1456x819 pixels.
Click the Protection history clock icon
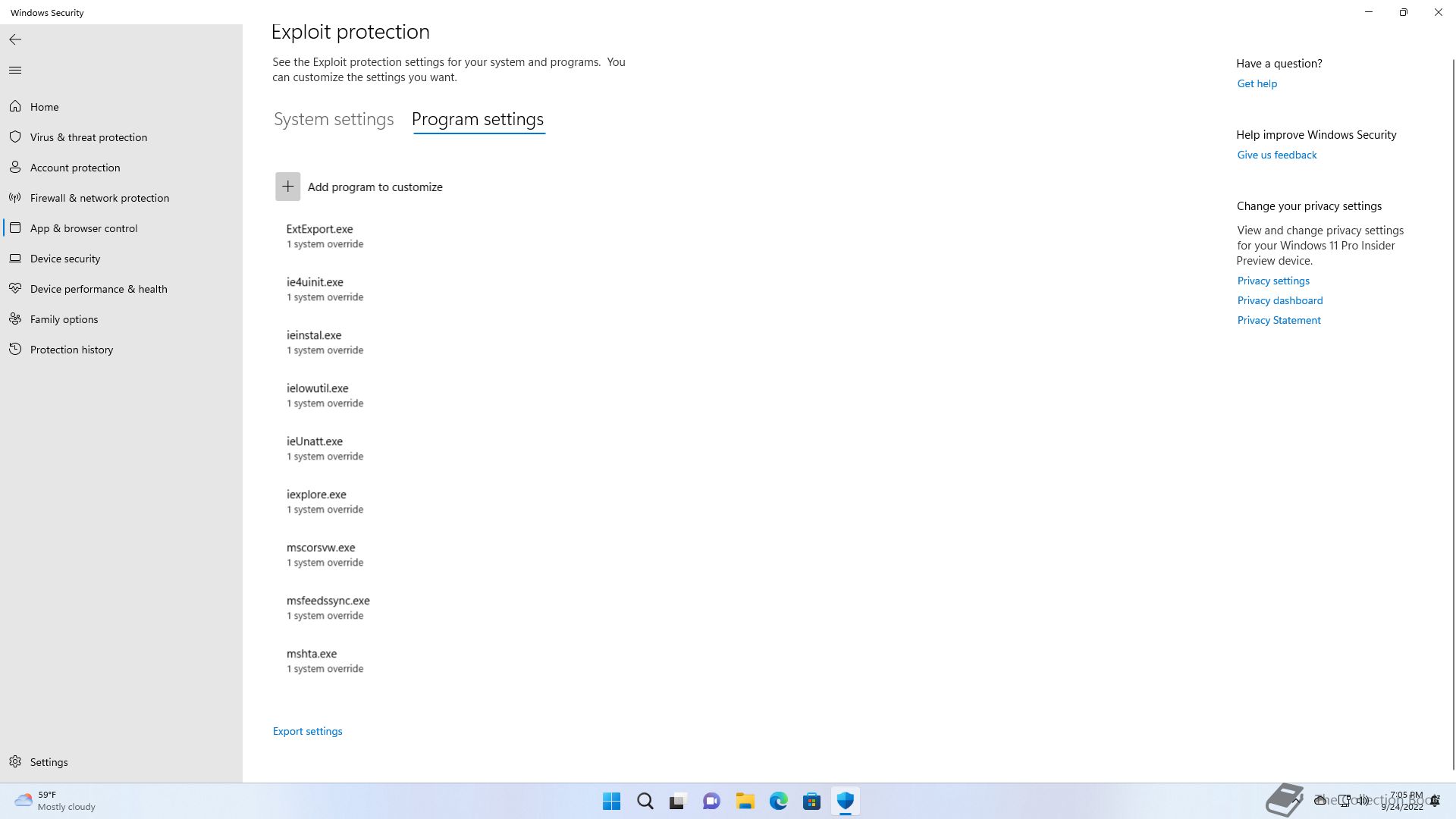pyautogui.click(x=15, y=350)
